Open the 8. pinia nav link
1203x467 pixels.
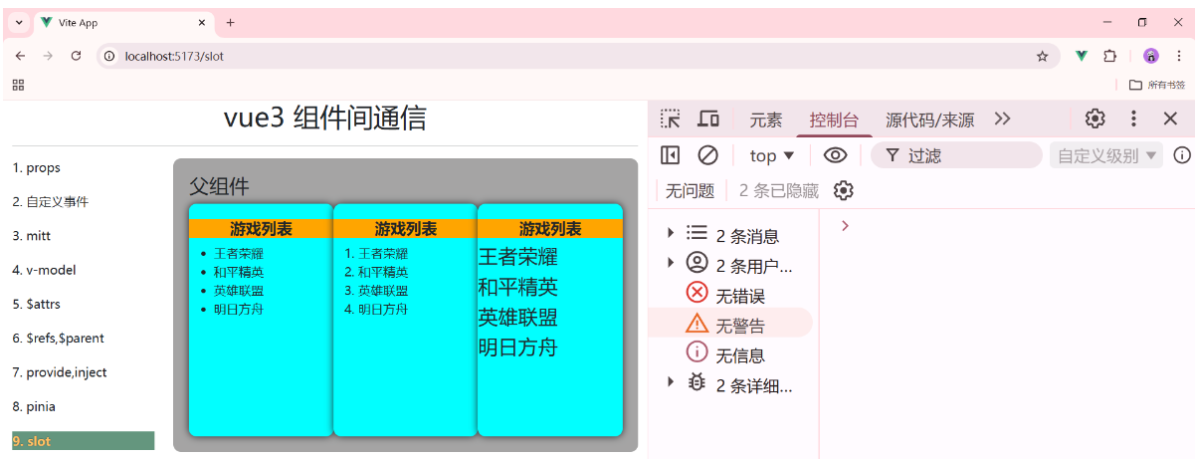(x=34, y=406)
